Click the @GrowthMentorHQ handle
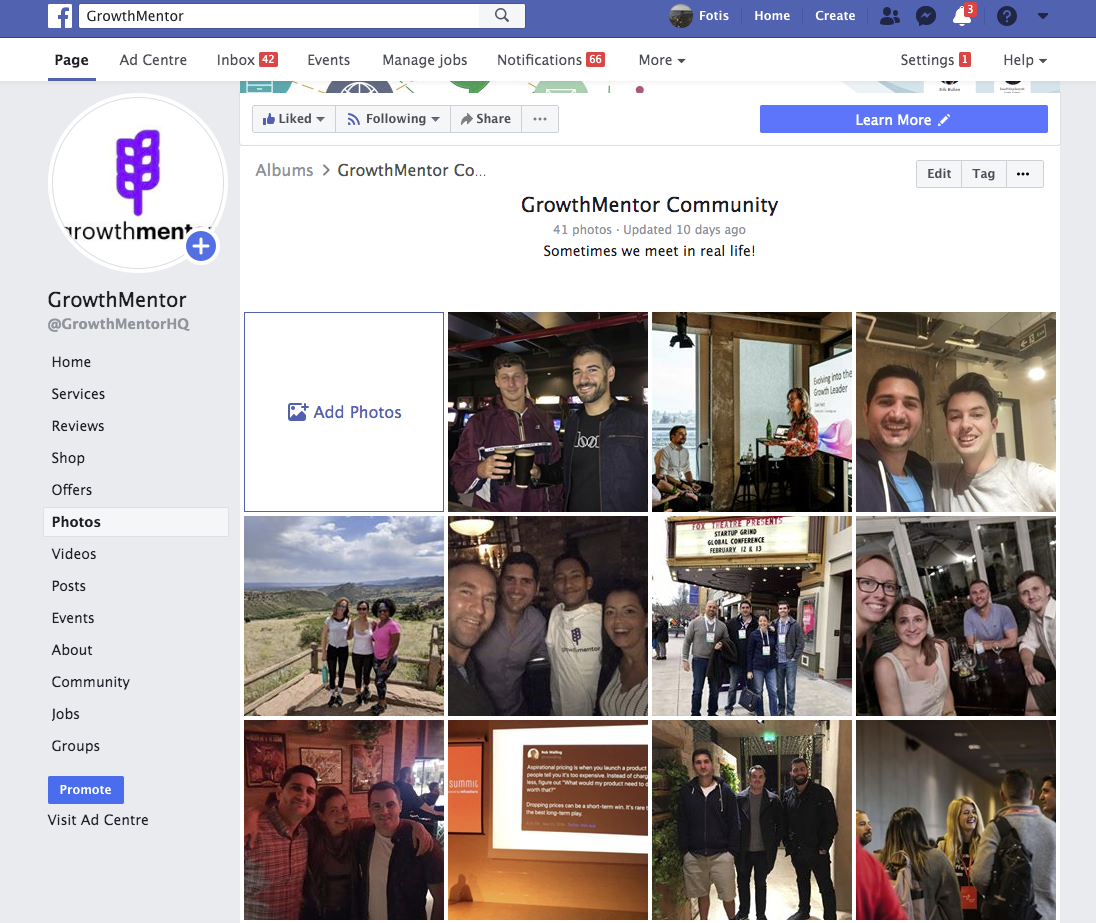Viewport: 1096px width, 923px height. (x=118, y=324)
